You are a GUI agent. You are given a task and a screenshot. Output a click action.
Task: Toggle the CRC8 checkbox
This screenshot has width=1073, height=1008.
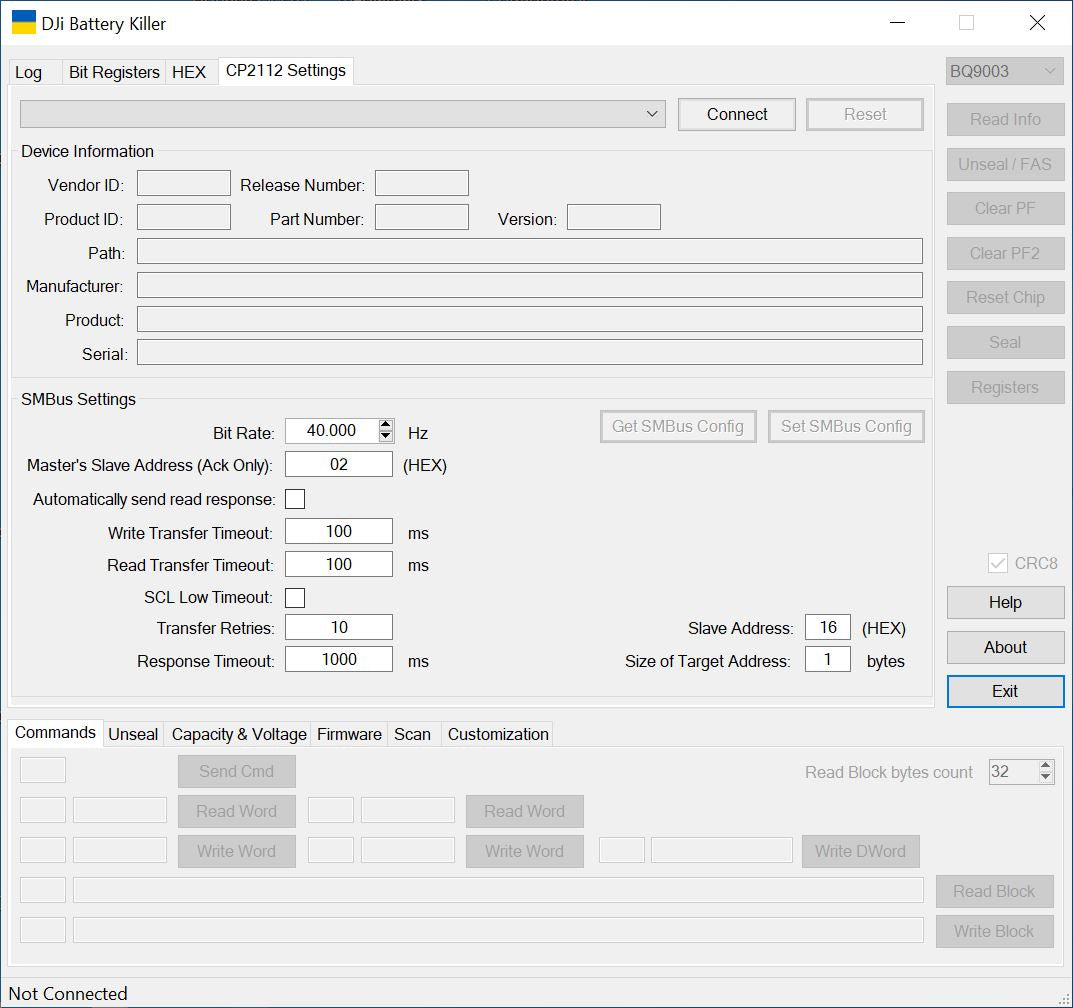pyautogui.click(x=997, y=563)
